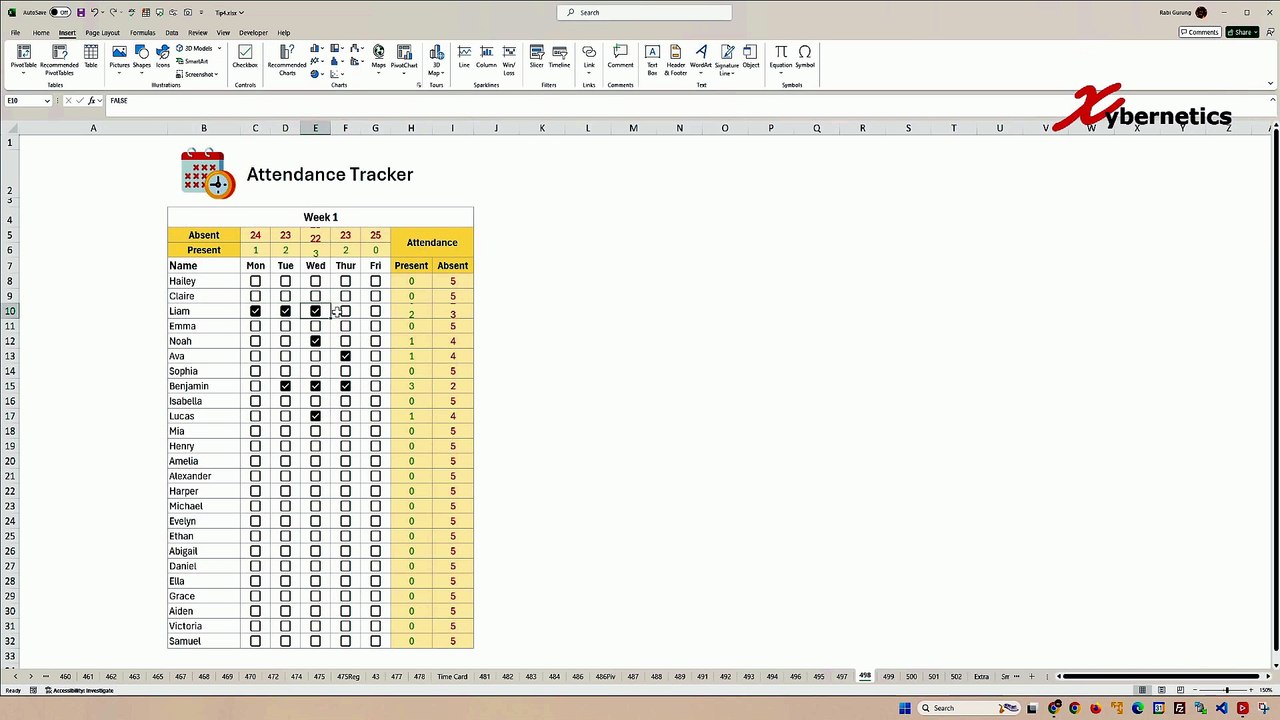Collapse the ribbon with the chevron
The height and width of the screenshot is (720, 1280).
pyautogui.click(x=1271, y=85)
